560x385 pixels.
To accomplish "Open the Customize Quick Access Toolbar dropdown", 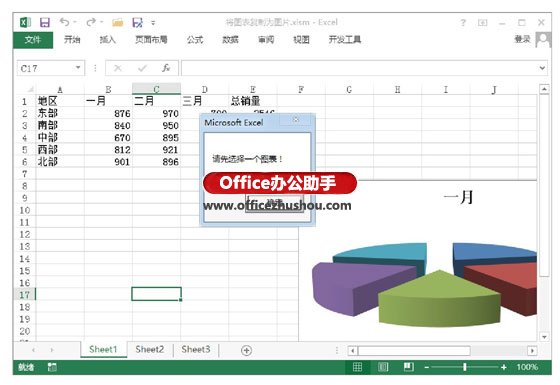I will (x=153, y=23).
